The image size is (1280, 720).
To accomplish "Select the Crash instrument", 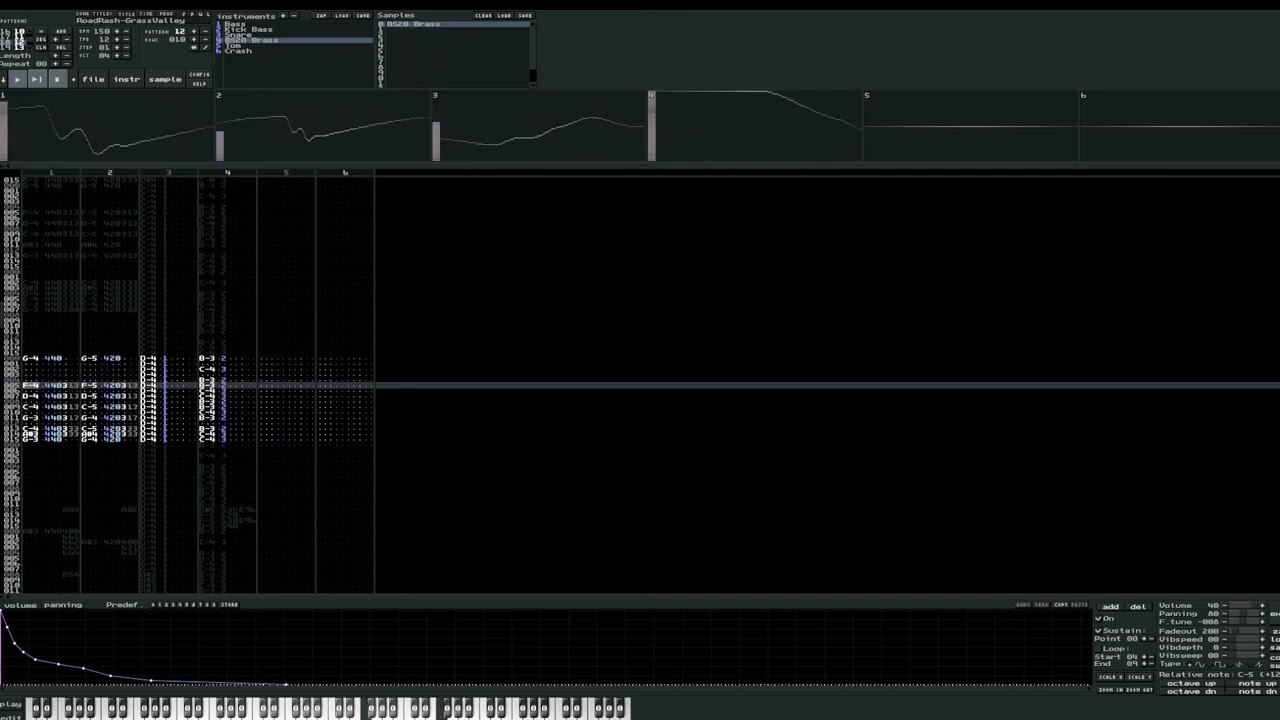I will pyautogui.click(x=238, y=51).
